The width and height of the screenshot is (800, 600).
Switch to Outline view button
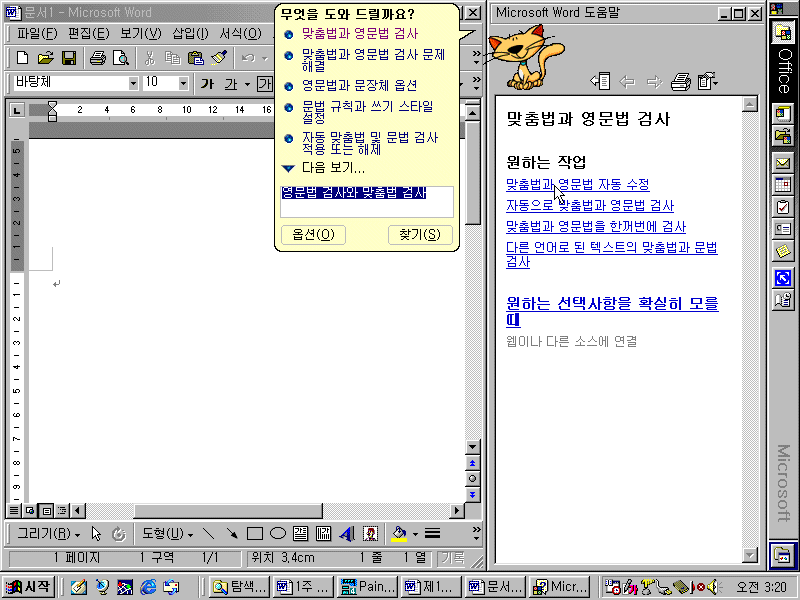click(62, 510)
